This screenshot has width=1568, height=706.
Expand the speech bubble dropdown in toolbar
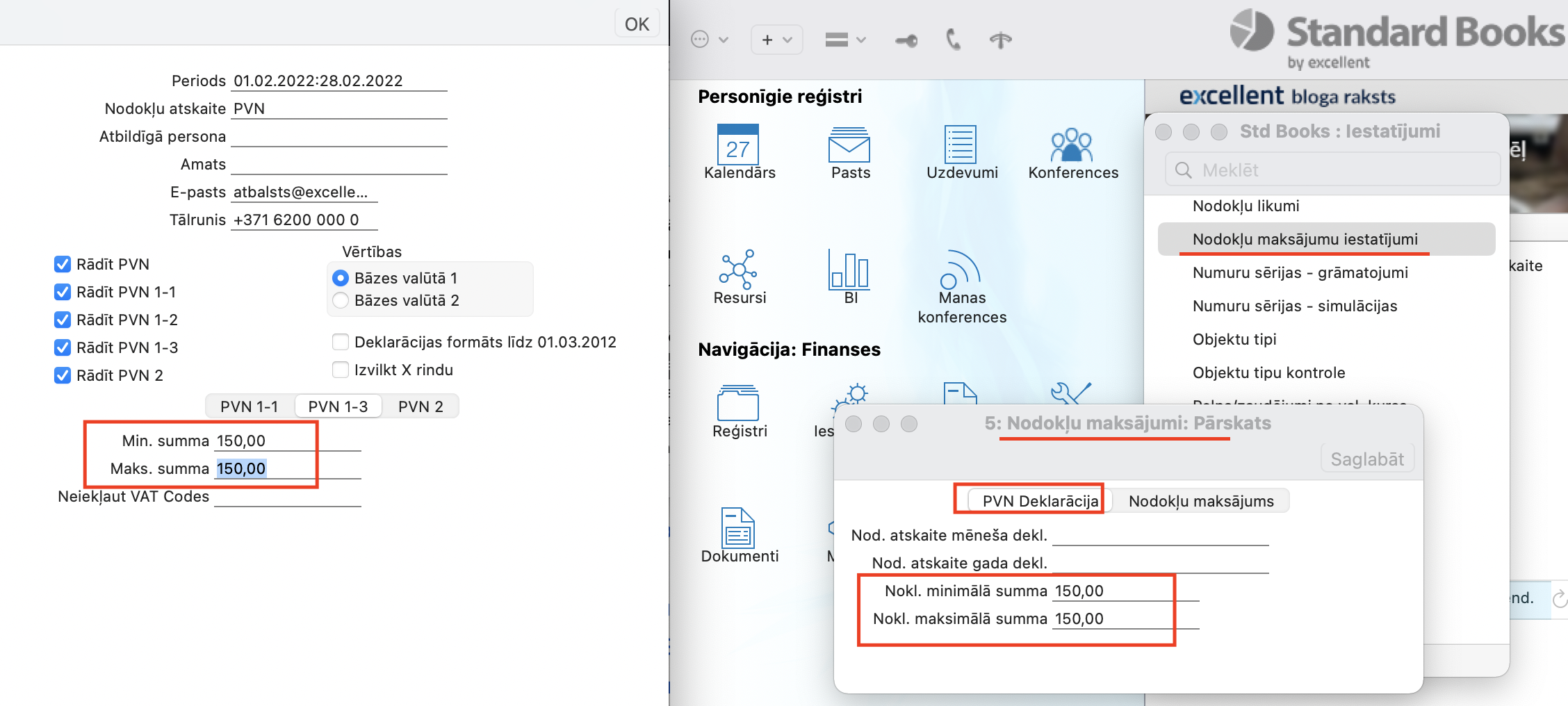[x=709, y=40]
